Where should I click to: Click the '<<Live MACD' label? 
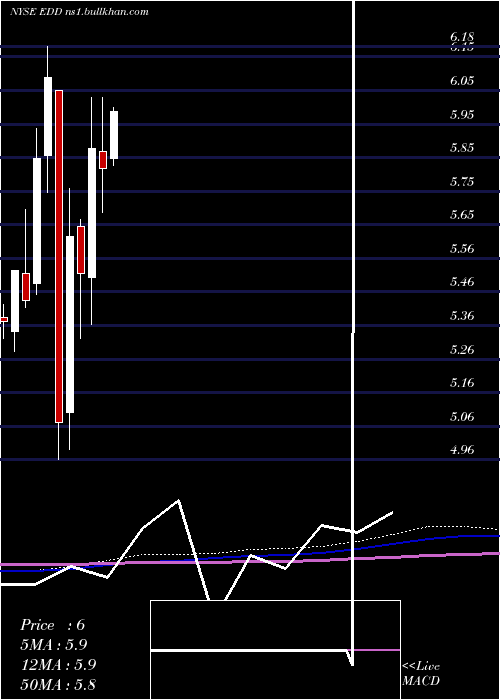[x=421, y=673]
